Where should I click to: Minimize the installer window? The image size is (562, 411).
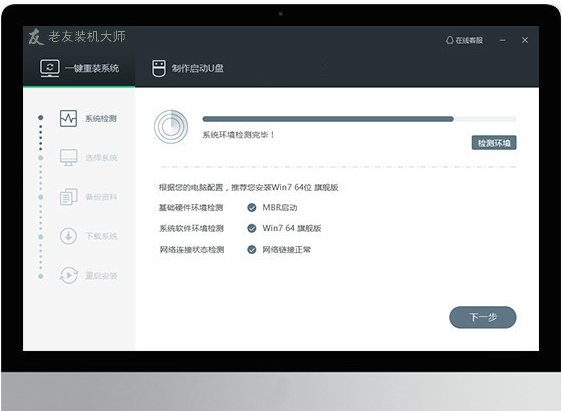(x=503, y=40)
